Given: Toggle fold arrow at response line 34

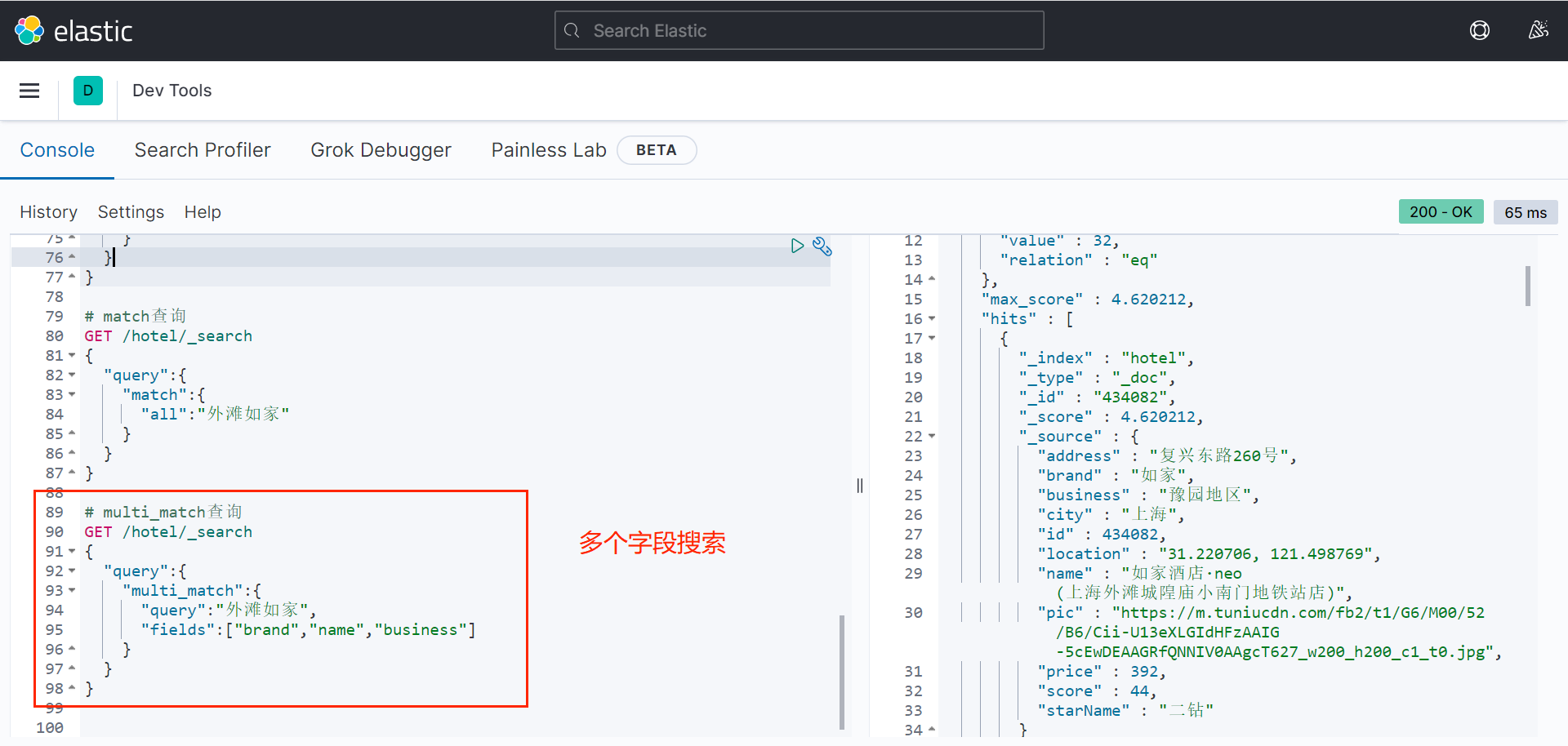Looking at the screenshot, I should pyautogui.click(x=932, y=730).
